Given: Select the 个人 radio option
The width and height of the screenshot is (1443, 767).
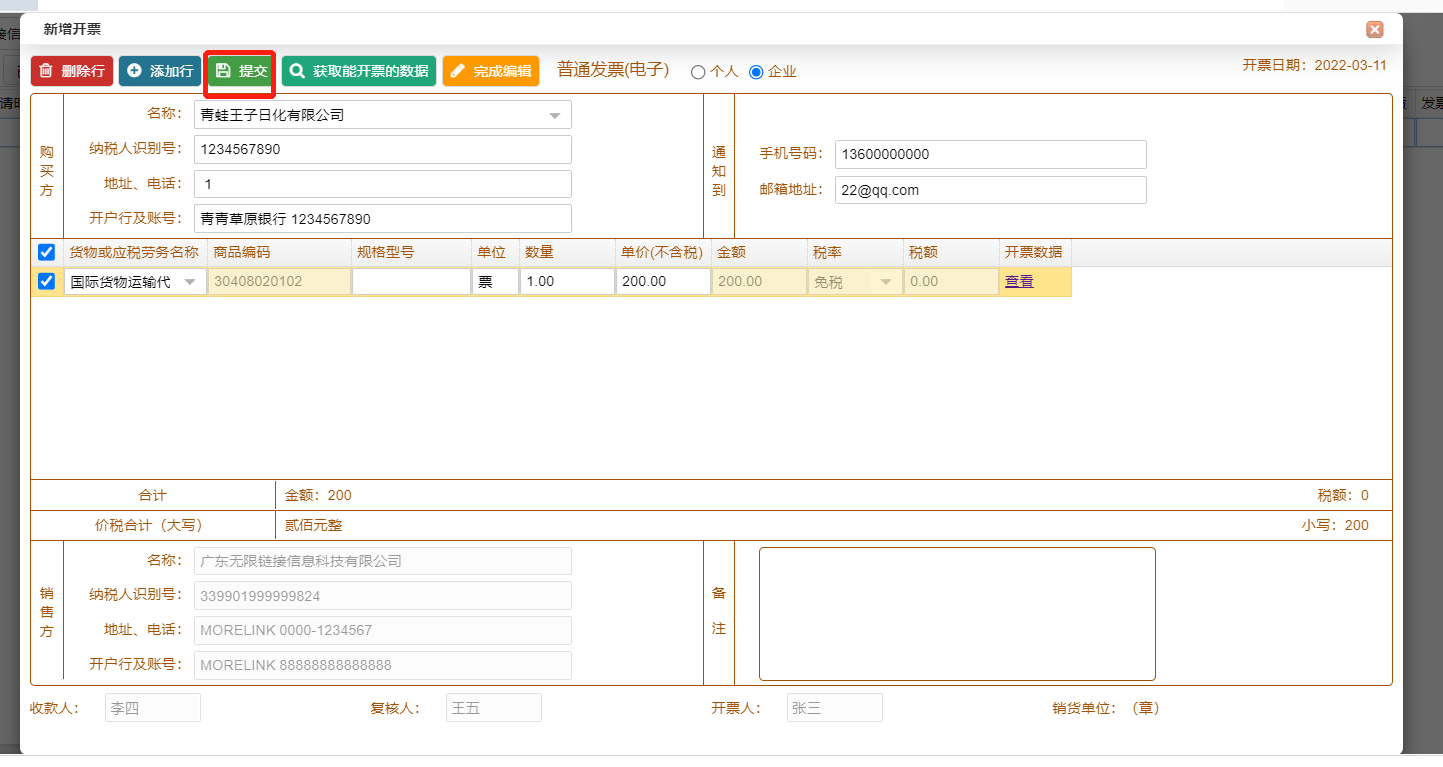Looking at the screenshot, I should click(698, 72).
